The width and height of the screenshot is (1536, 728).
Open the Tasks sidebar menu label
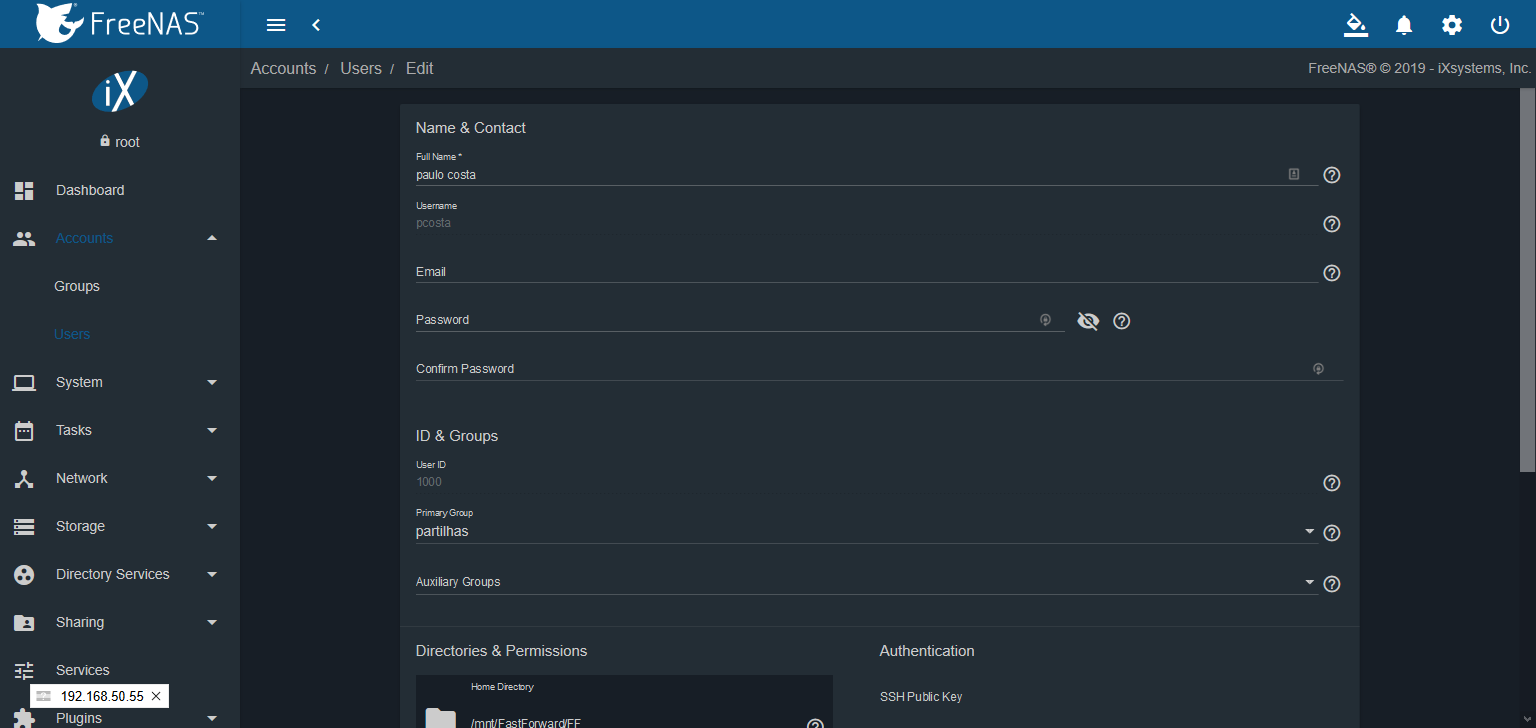(74, 430)
